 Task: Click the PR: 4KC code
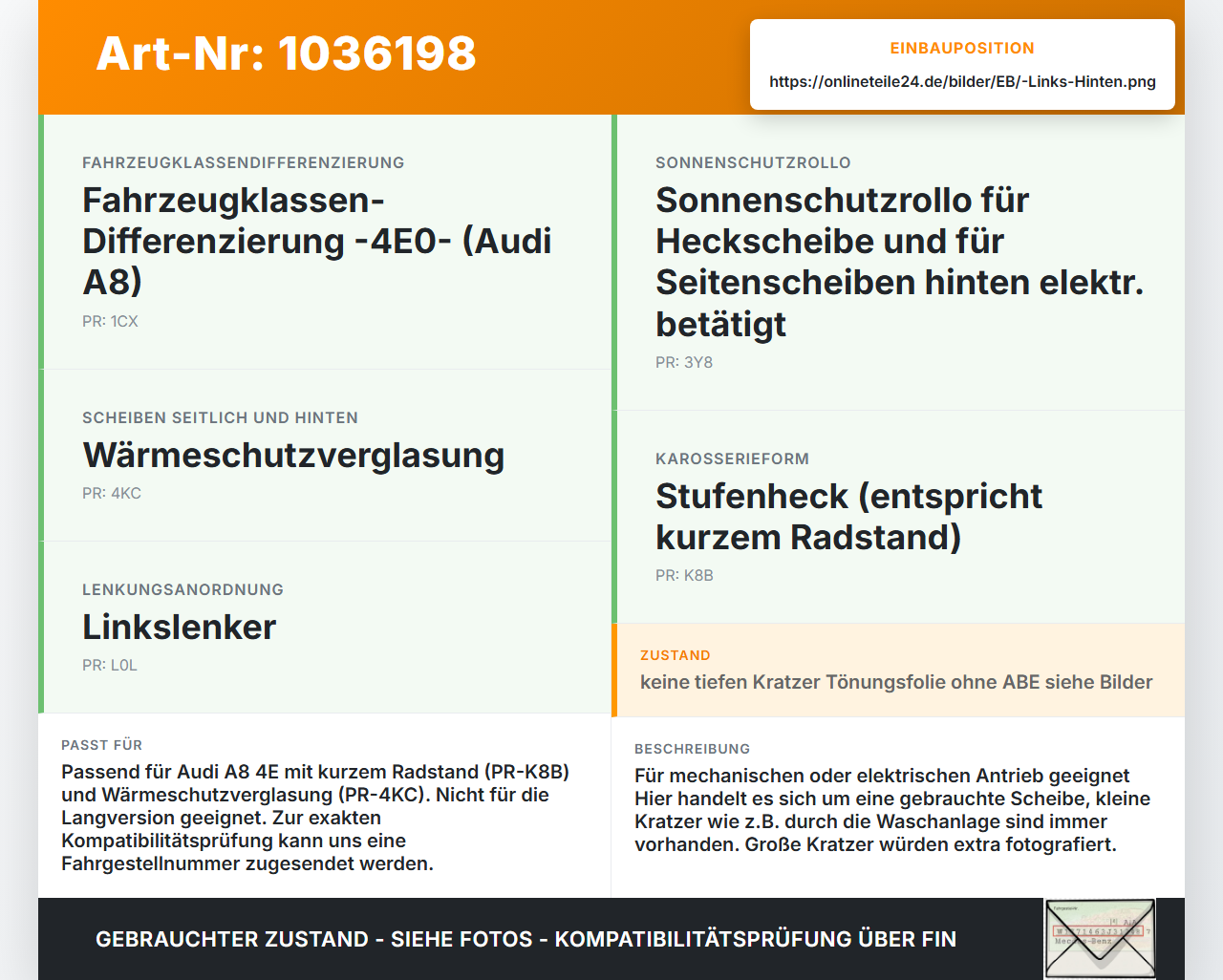[x=112, y=493]
